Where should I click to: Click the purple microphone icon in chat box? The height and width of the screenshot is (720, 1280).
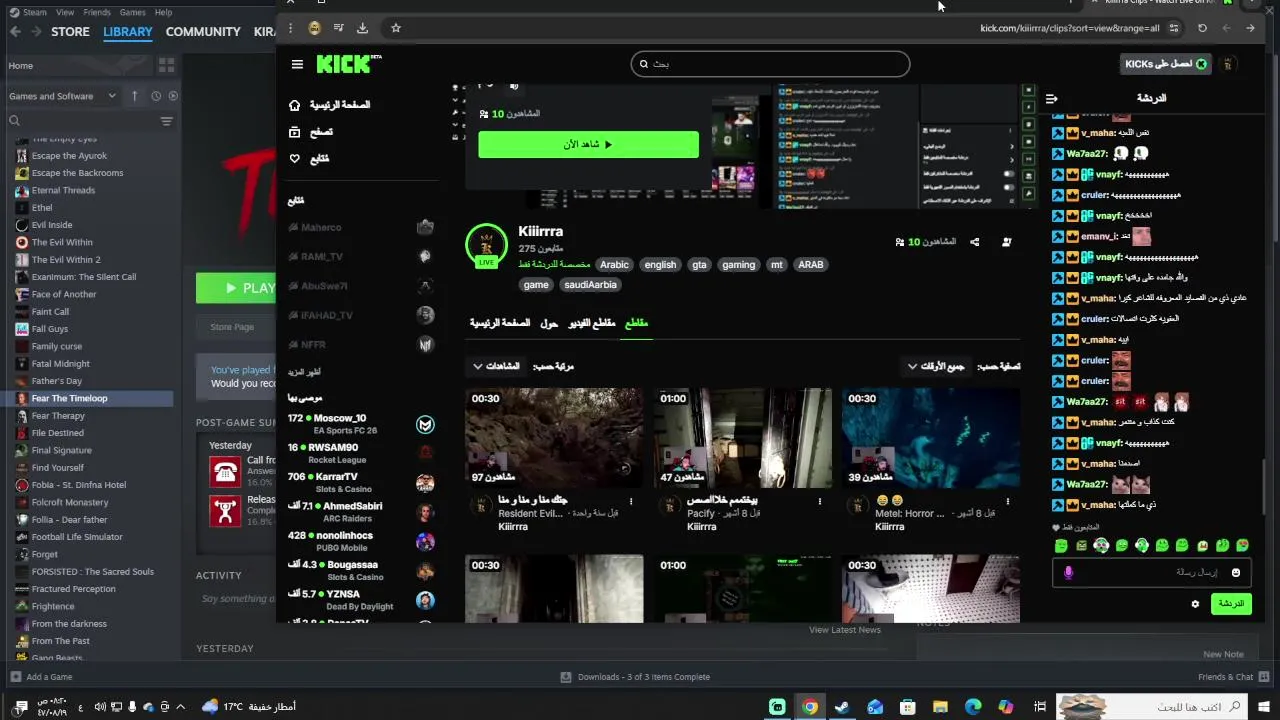[x=1068, y=573]
